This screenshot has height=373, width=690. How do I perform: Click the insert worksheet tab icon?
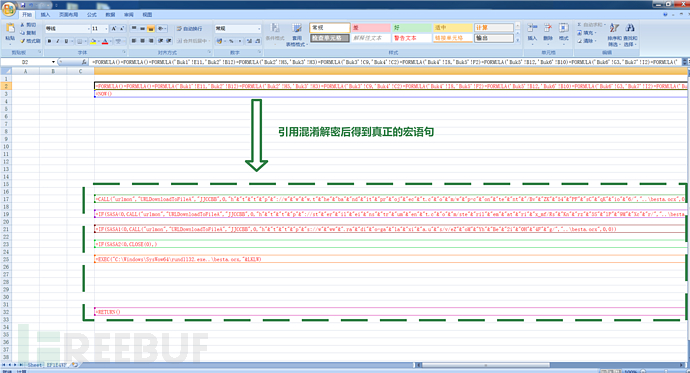tap(75, 365)
